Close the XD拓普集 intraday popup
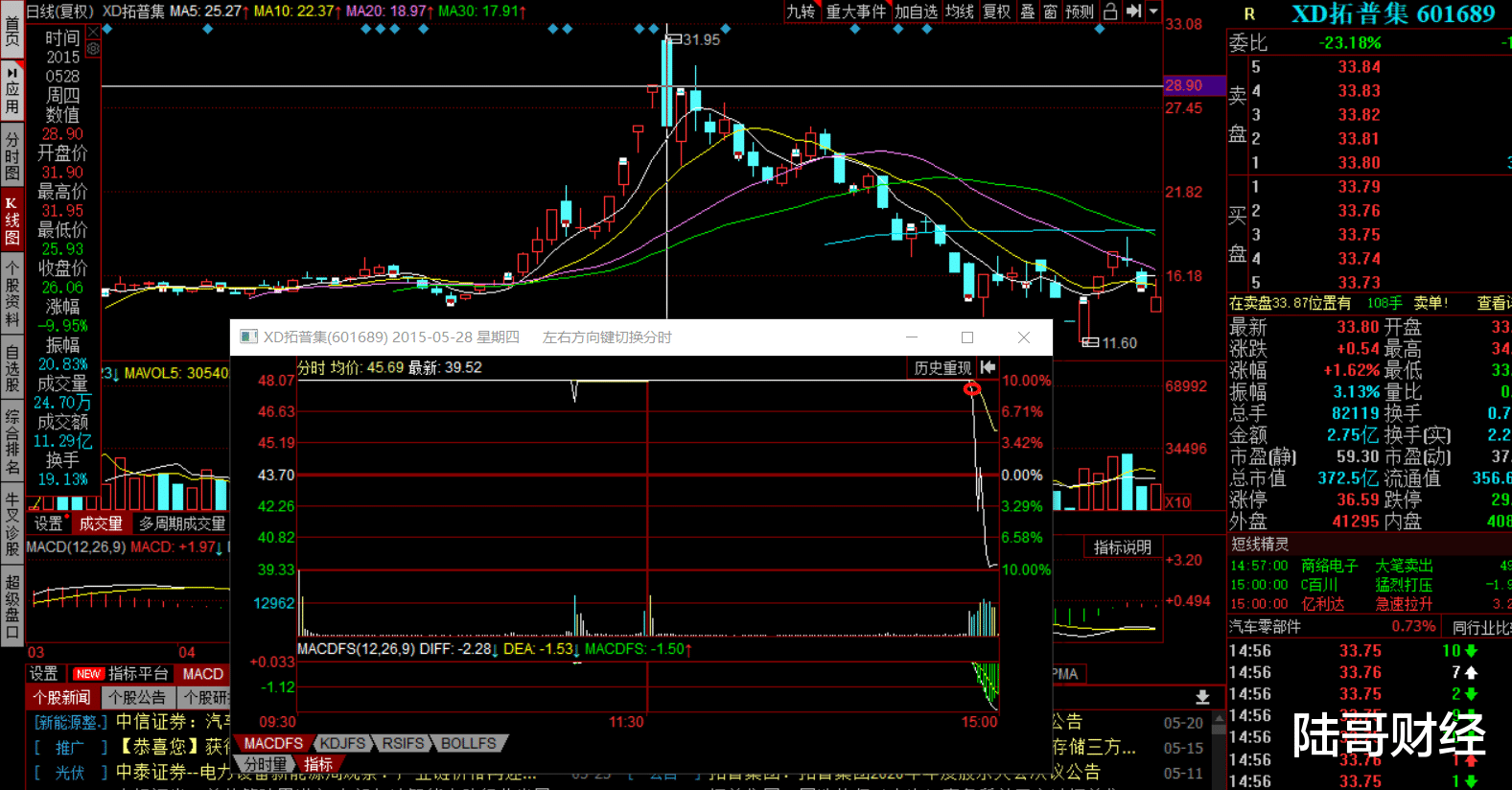Screen dimensions: 1512x790 tap(1024, 337)
